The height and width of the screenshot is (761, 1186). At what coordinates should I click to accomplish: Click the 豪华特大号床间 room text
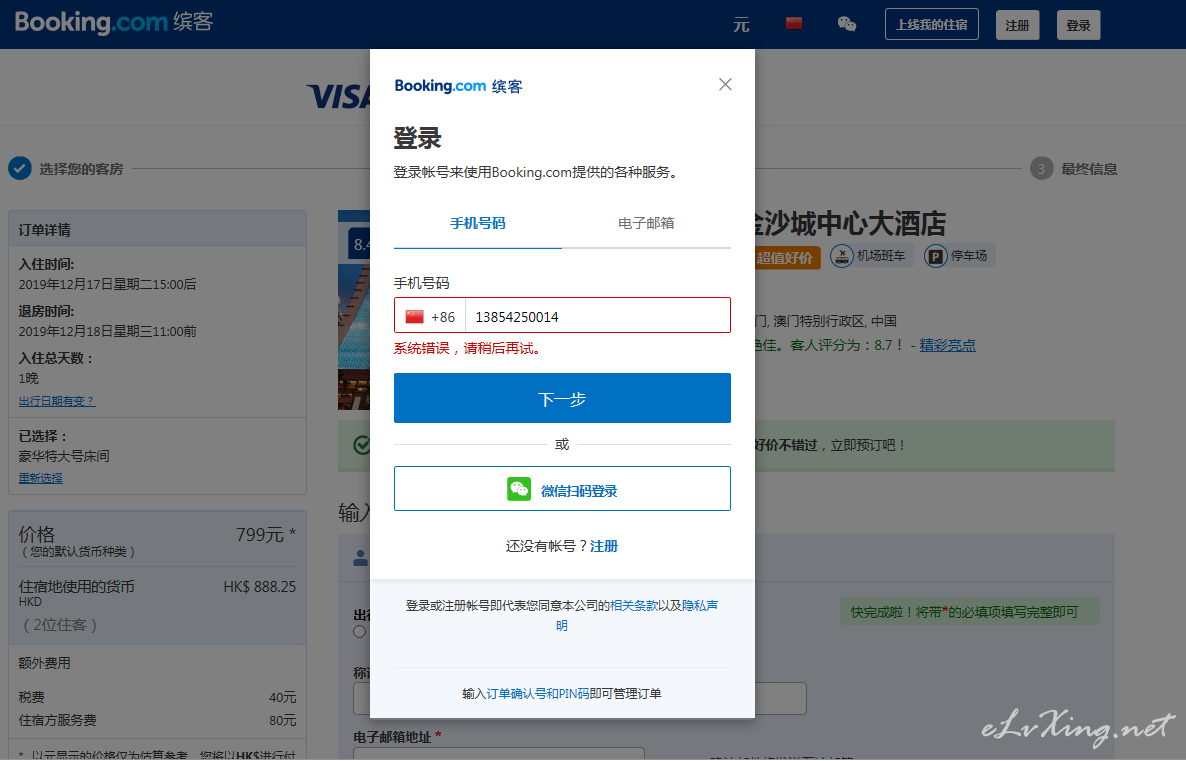tap(64, 456)
